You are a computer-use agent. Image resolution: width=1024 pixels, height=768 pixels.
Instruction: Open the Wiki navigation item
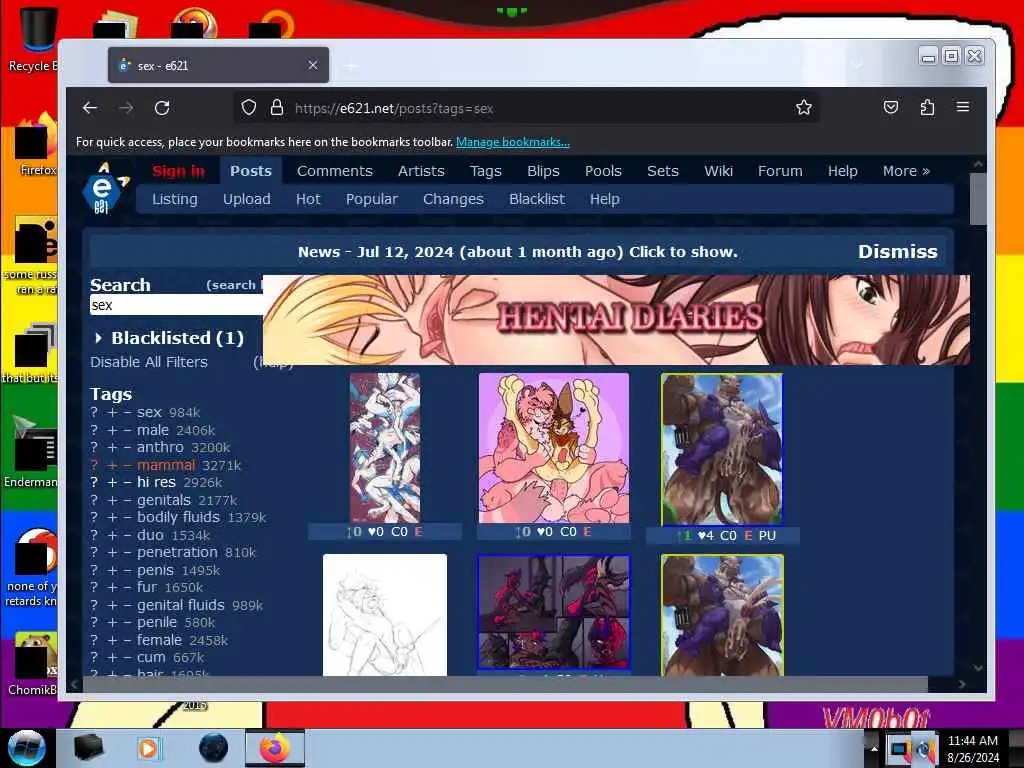(x=718, y=171)
